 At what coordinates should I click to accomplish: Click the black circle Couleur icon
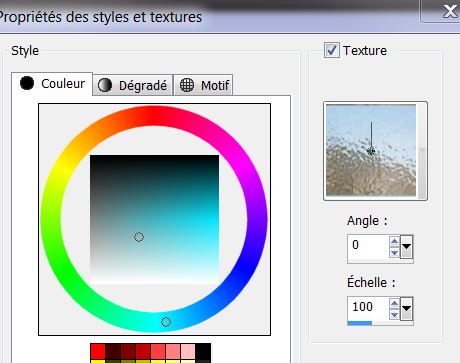point(27,83)
